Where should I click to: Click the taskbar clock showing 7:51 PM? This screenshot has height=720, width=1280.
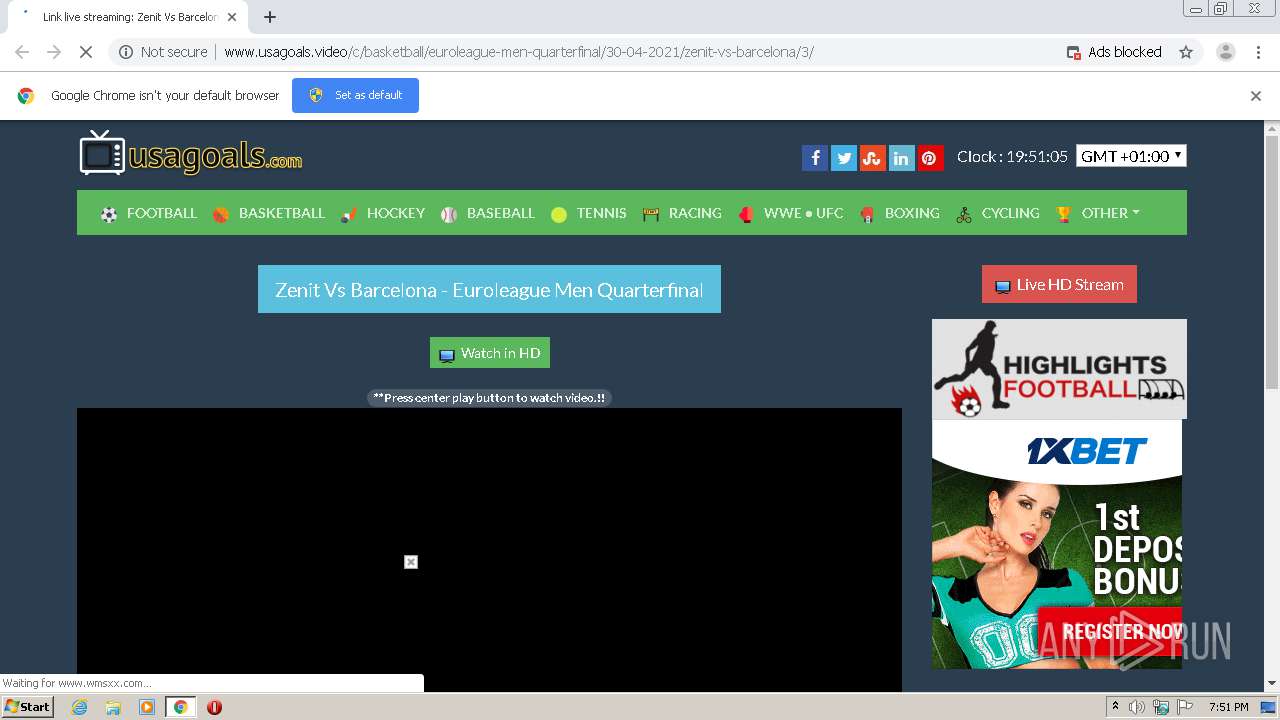click(x=1228, y=707)
